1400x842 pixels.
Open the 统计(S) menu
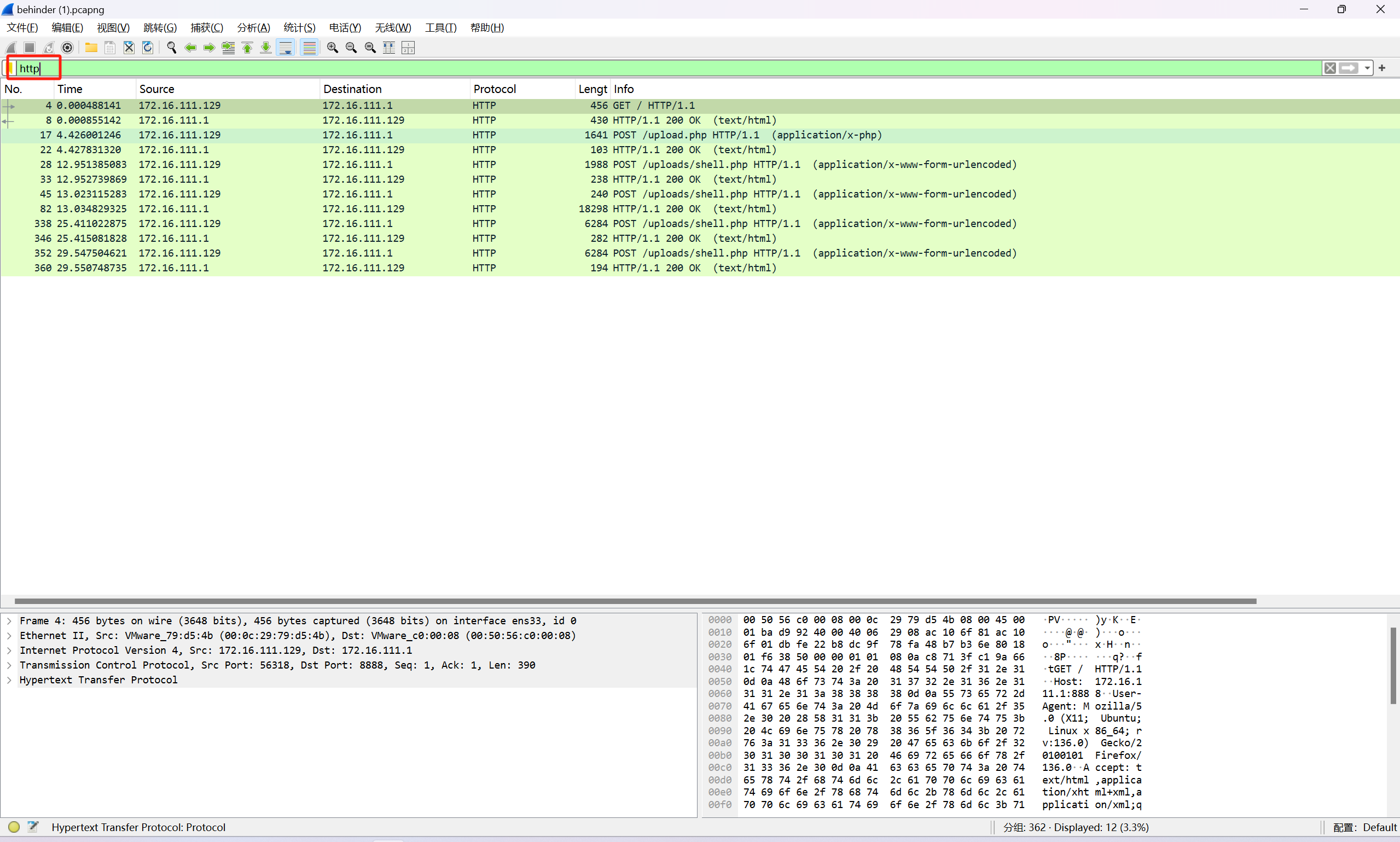(x=299, y=27)
